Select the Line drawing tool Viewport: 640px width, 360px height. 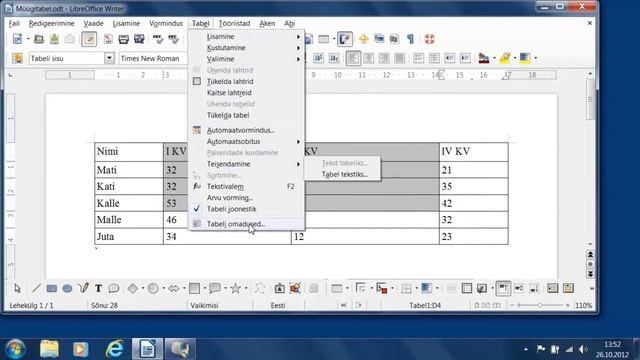[x=36, y=289]
